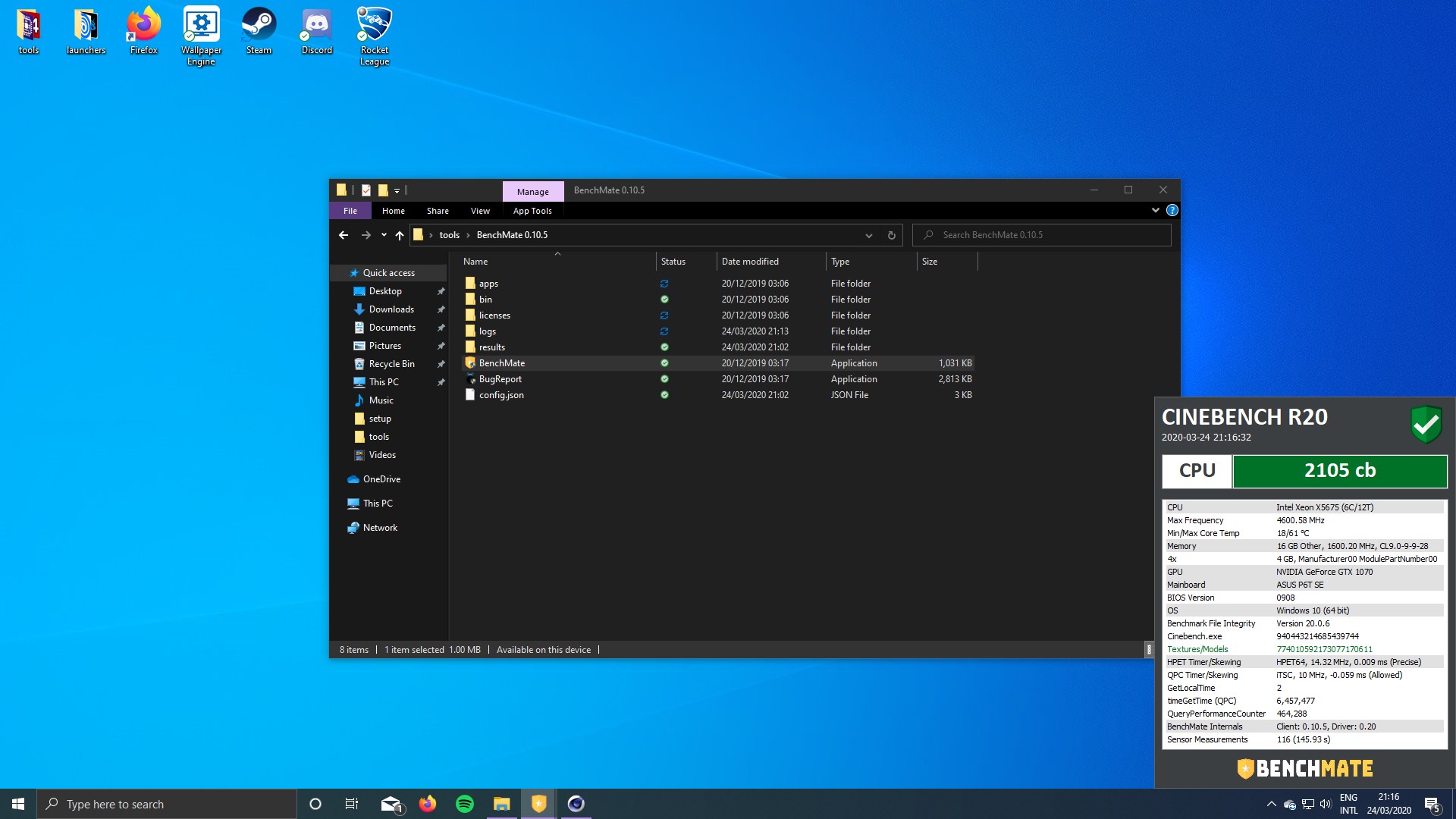Switch to the View ribbon tab
Image resolution: width=1456 pixels, height=819 pixels.
[480, 211]
